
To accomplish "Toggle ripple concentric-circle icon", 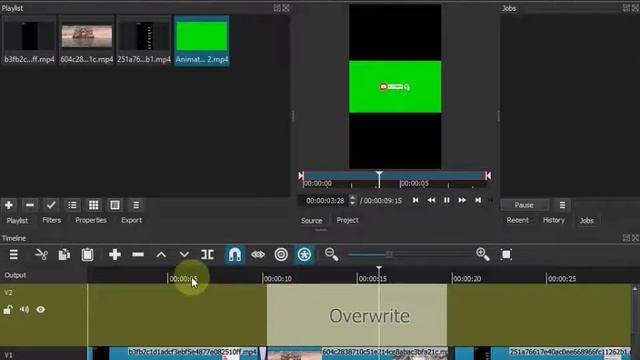I will (x=281, y=255).
